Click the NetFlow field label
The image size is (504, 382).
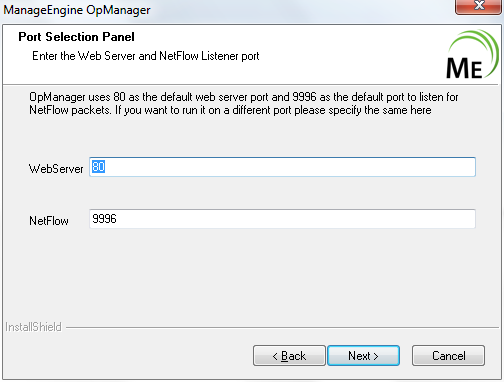coord(49,221)
